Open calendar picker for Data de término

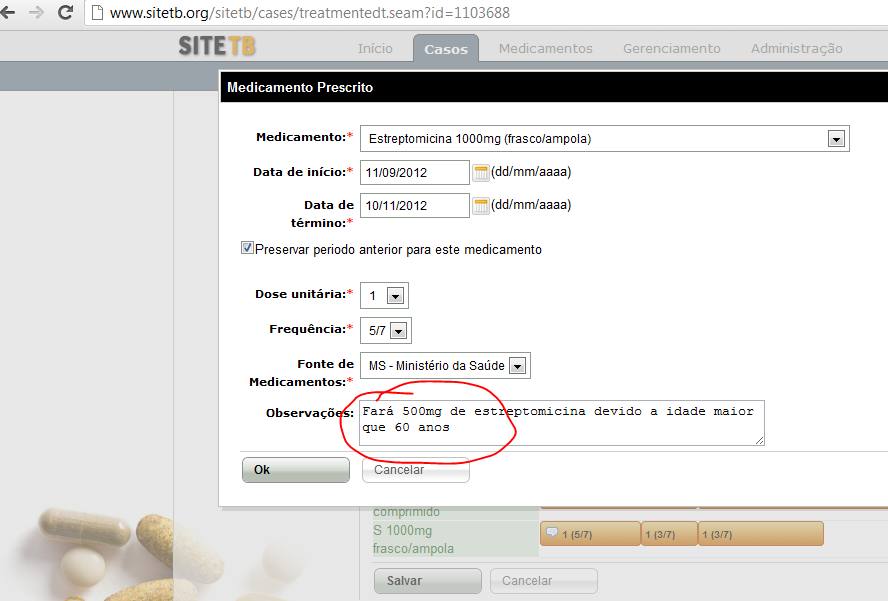[x=480, y=205]
